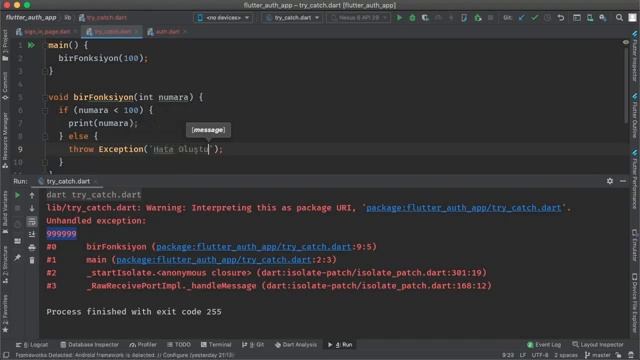
Task: Select try_catch.dart tab in Run panel
Action: [x=68, y=181]
